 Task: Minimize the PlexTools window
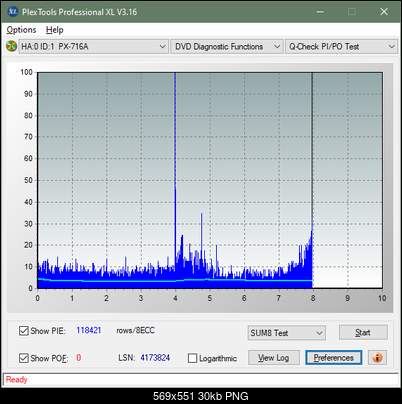click(x=320, y=12)
